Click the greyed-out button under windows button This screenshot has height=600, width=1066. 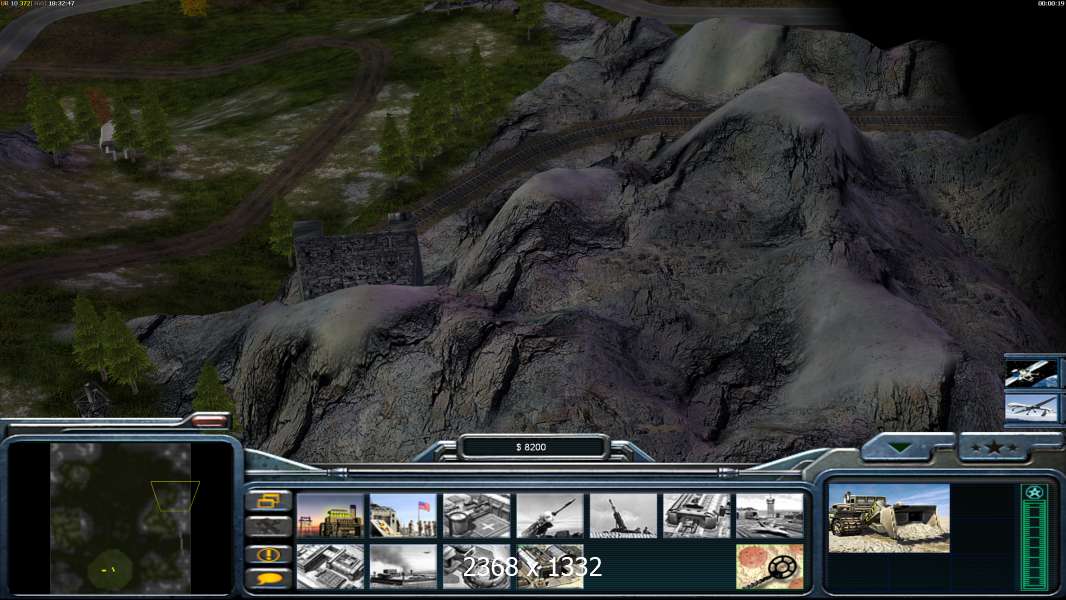tap(269, 526)
